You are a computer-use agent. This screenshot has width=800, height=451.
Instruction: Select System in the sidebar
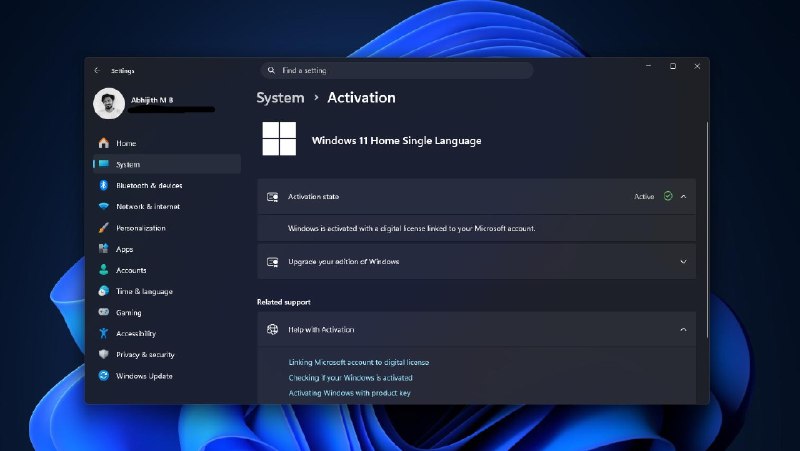click(x=167, y=164)
